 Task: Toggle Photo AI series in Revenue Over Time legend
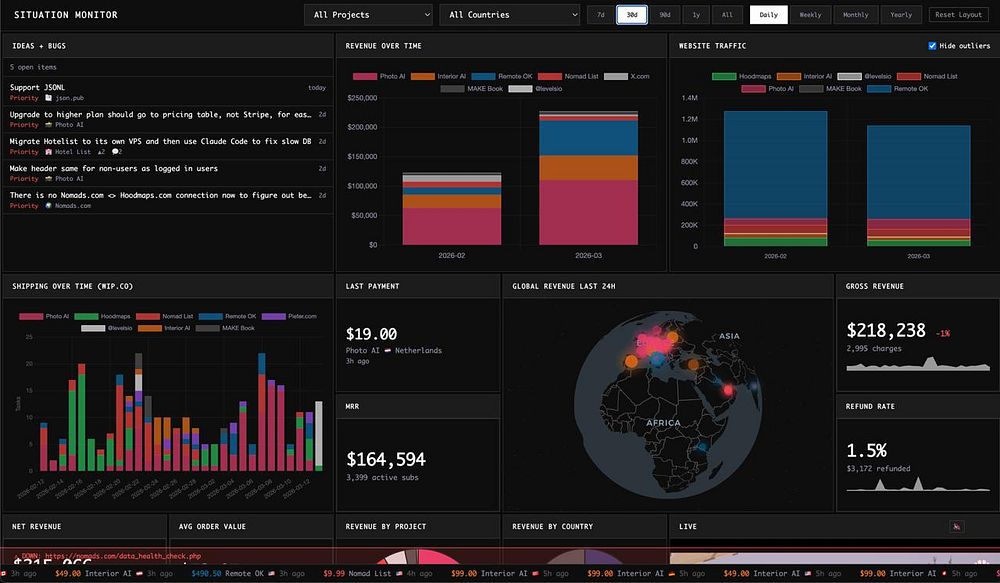coord(379,76)
